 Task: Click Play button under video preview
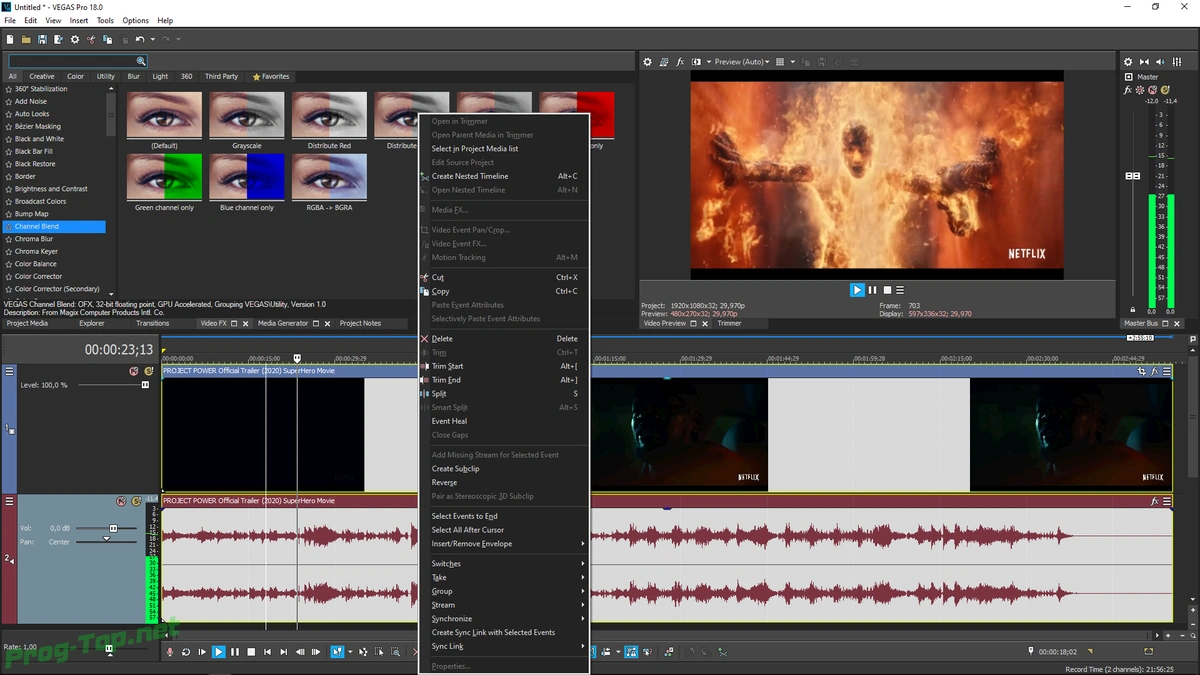(x=857, y=290)
